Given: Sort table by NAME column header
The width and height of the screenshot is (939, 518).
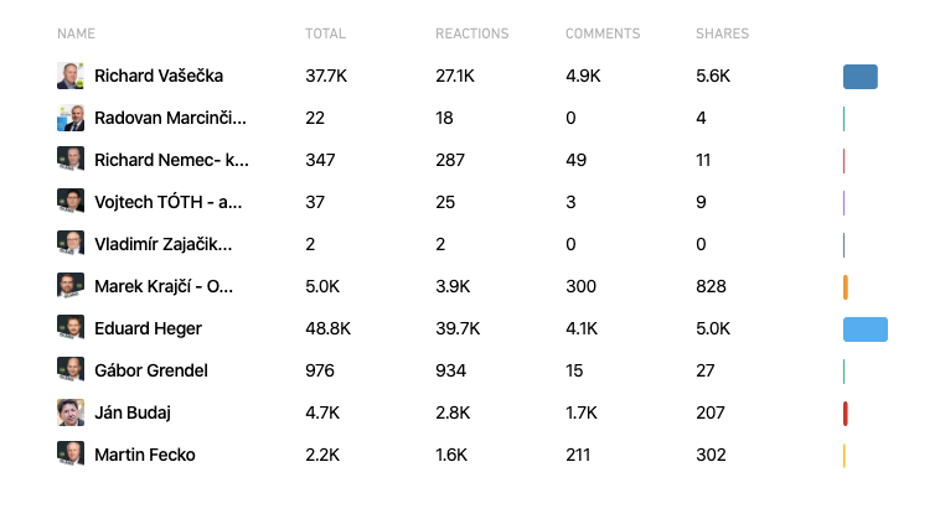Looking at the screenshot, I should click(x=76, y=33).
